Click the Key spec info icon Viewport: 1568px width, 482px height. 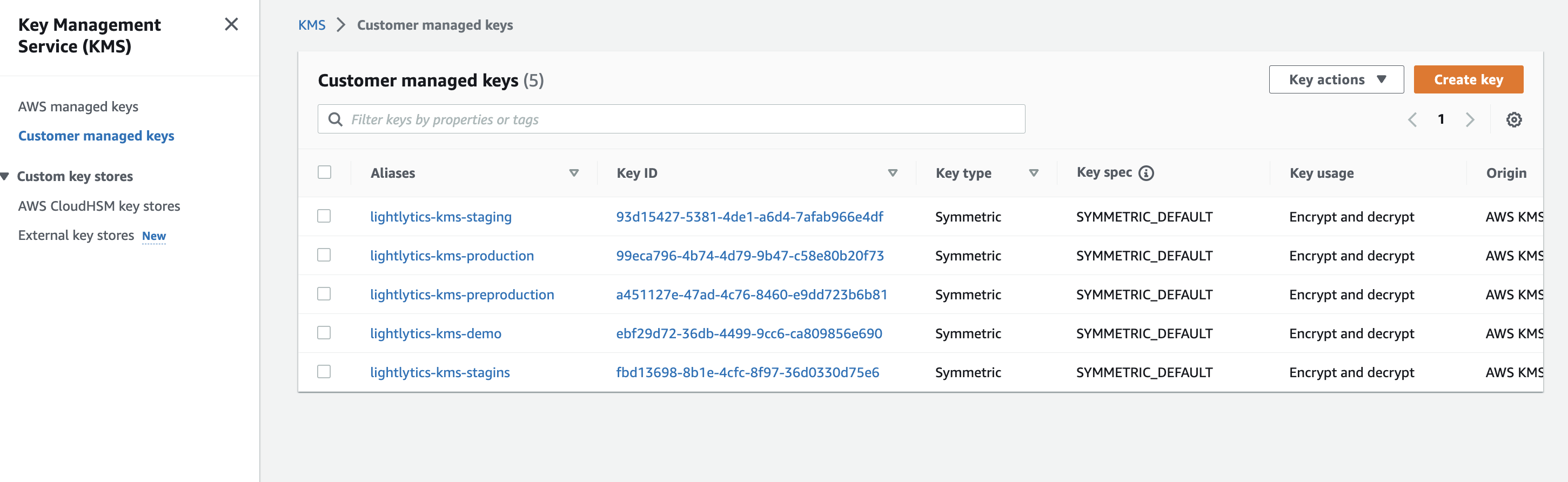pos(1146,173)
